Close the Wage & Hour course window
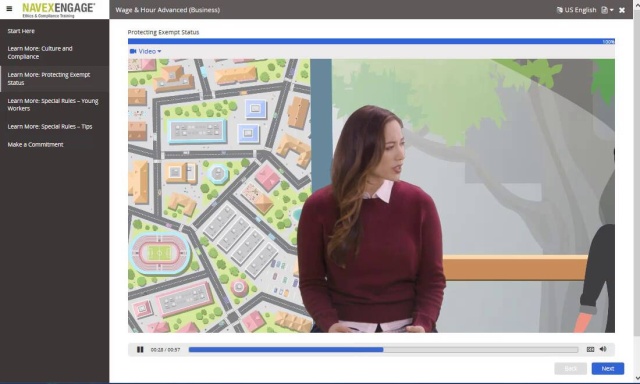Screen dimensions: 640x384 pos(622,10)
